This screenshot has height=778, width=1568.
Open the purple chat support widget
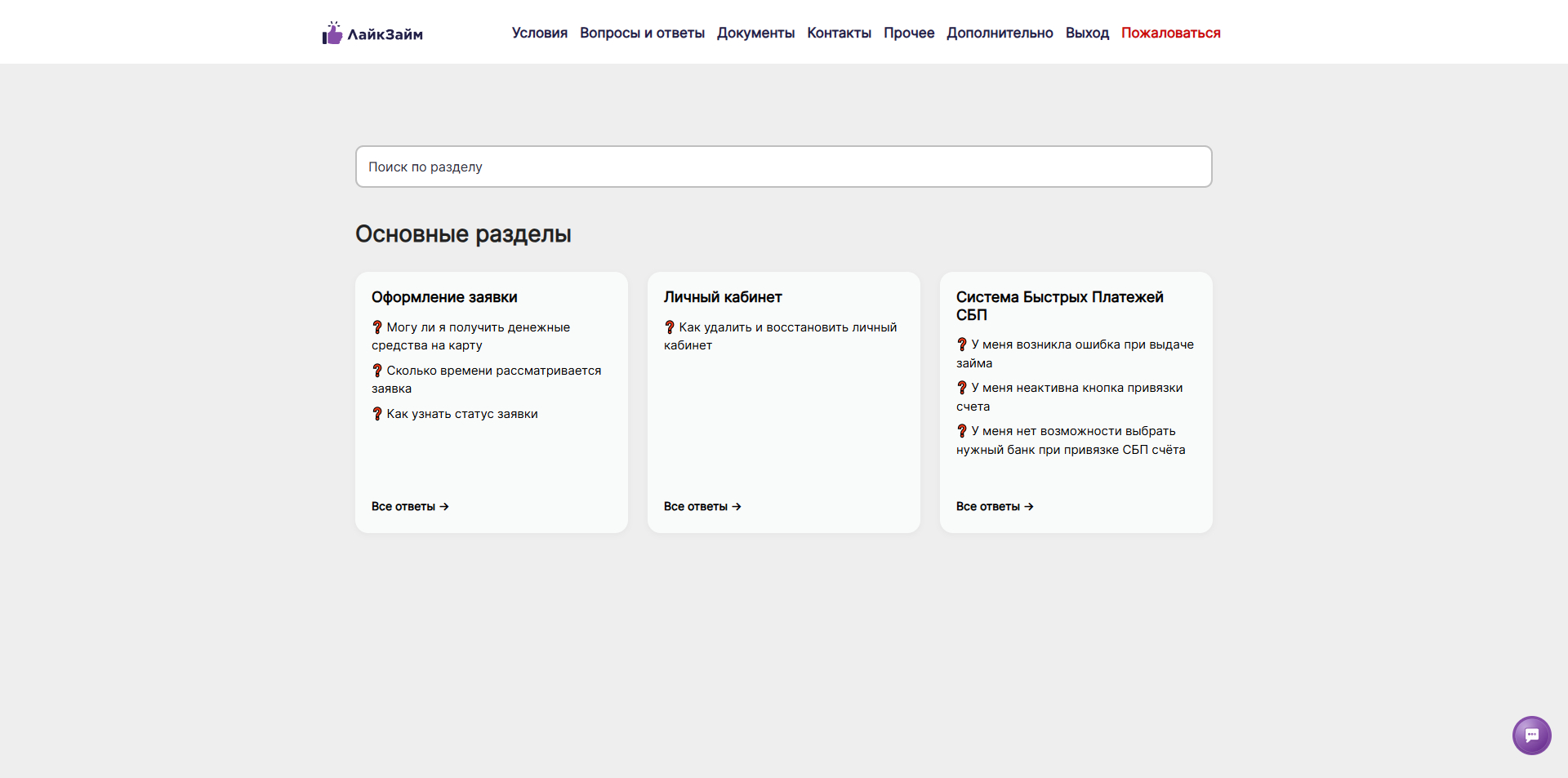[1531, 736]
